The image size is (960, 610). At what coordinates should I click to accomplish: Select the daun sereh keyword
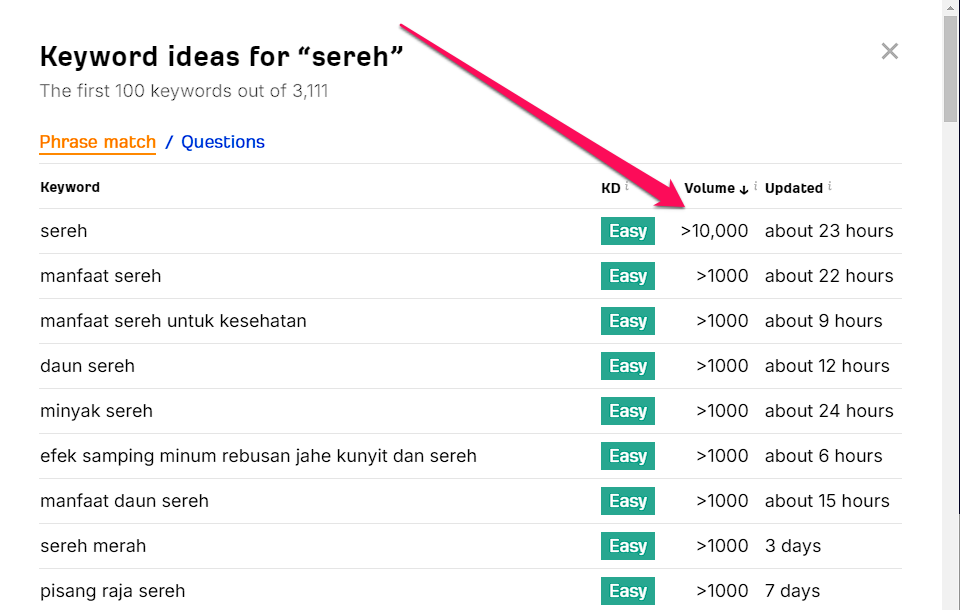pos(88,366)
